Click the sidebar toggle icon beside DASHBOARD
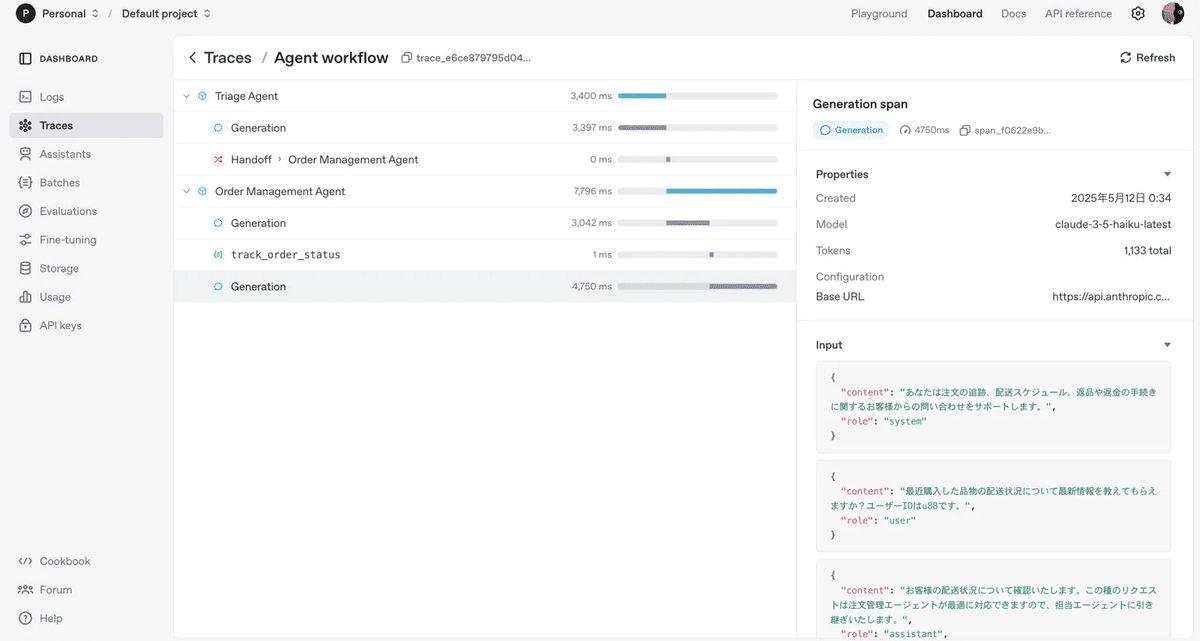The height and width of the screenshot is (641, 1200). click(x=26, y=59)
